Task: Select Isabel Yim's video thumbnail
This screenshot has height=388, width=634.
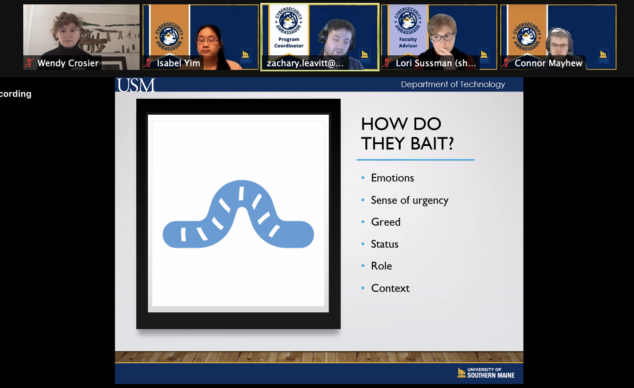Action: click(x=201, y=37)
